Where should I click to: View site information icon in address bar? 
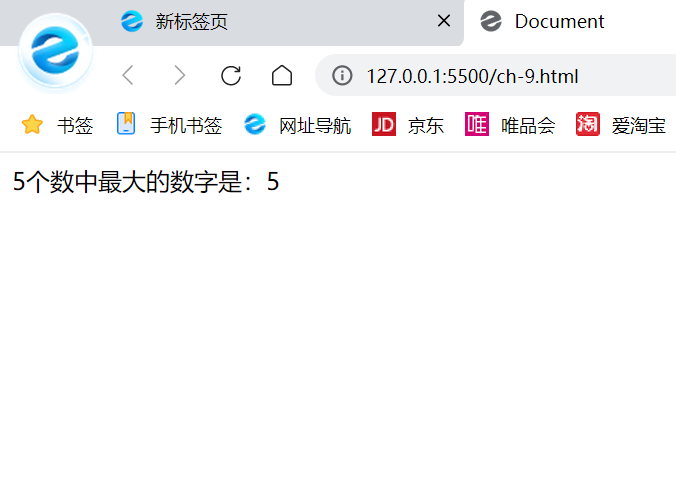342,75
